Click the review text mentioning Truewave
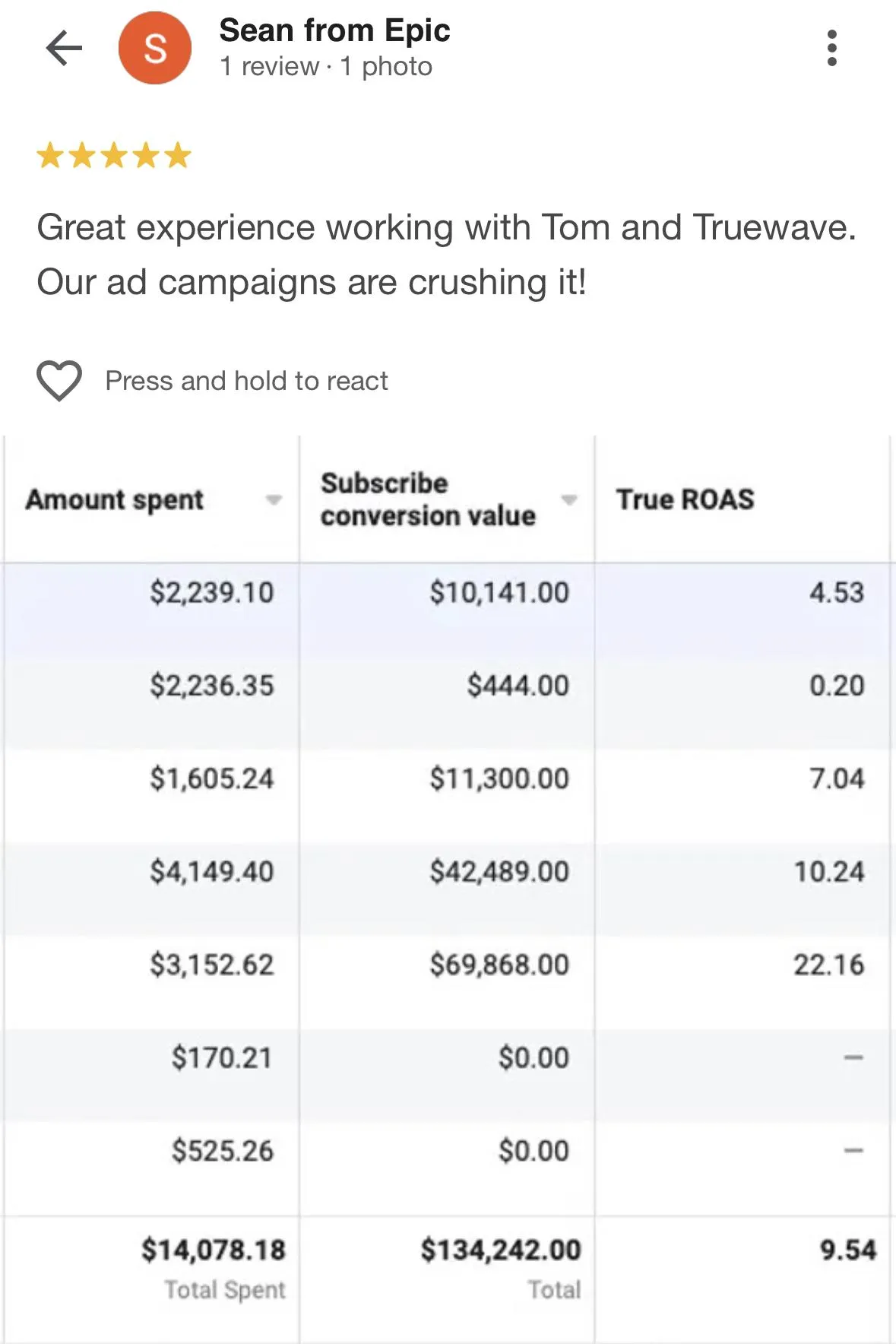Viewport: 896px width, 1344px height. click(x=447, y=255)
